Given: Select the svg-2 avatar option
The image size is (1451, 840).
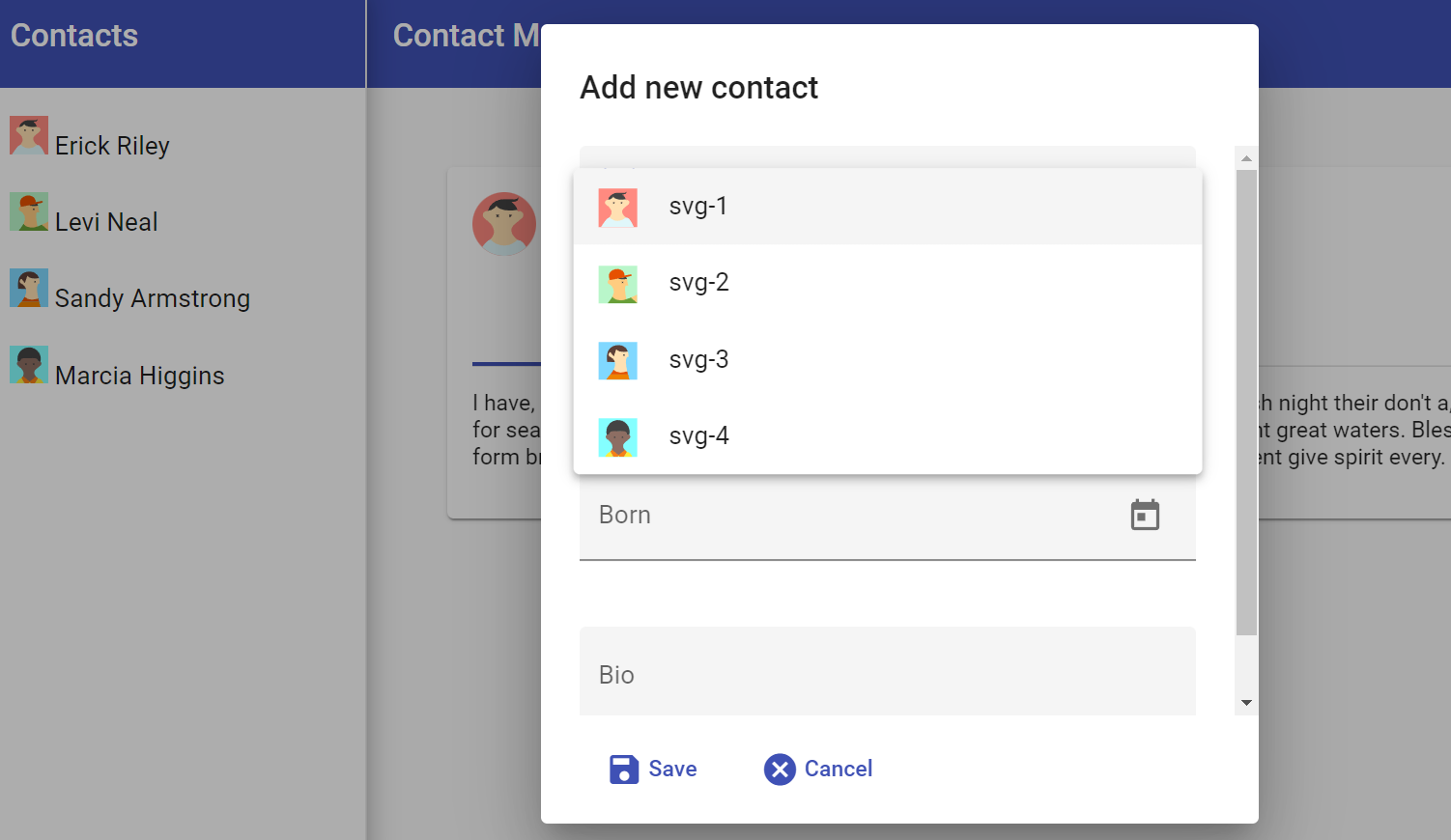Looking at the screenshot, I should [698, 282].
